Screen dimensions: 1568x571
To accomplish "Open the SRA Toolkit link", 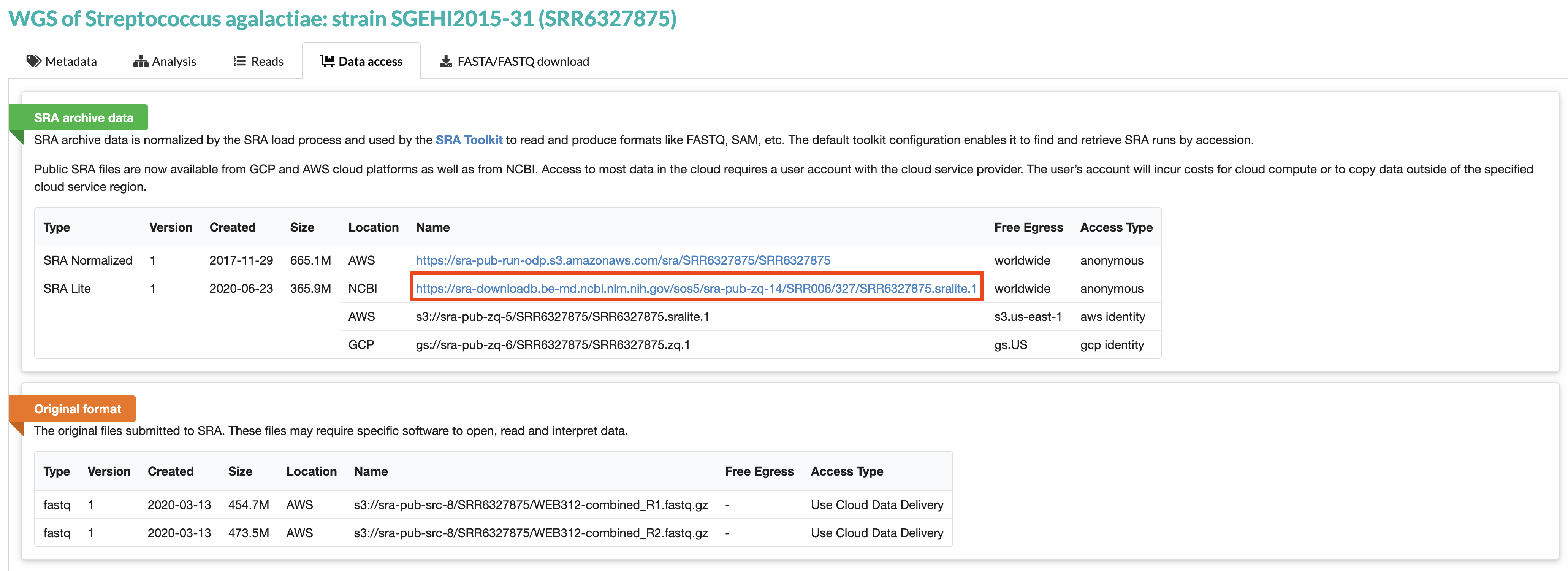I will (x=469, y=140).
